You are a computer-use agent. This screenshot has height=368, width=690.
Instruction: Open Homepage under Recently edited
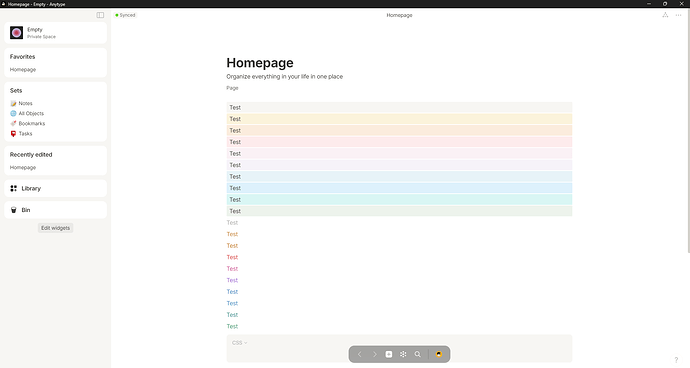(x=23, y=168)
